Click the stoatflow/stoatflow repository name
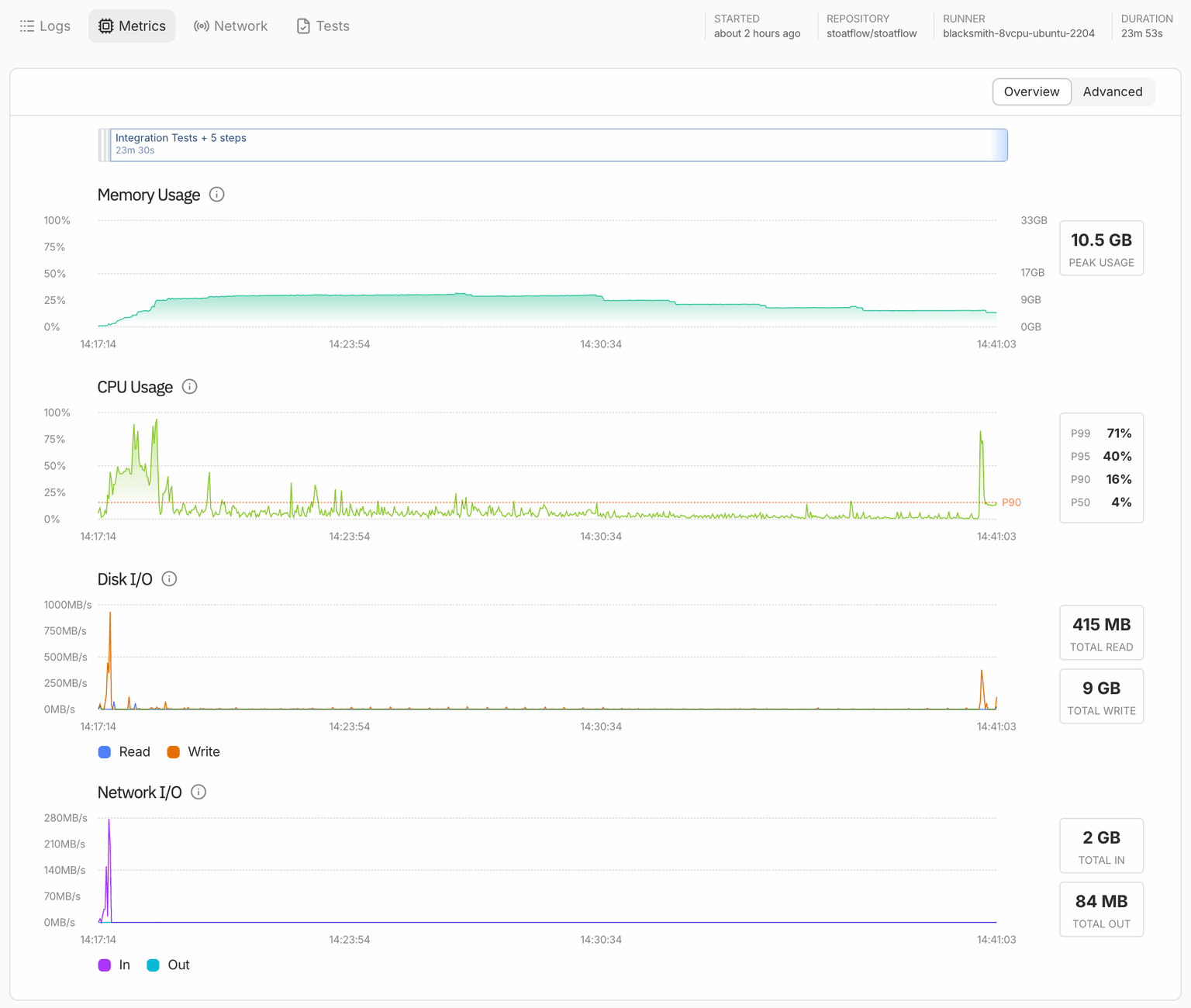Viewport: 1191px width, 1008px height. tap(872, 33)
